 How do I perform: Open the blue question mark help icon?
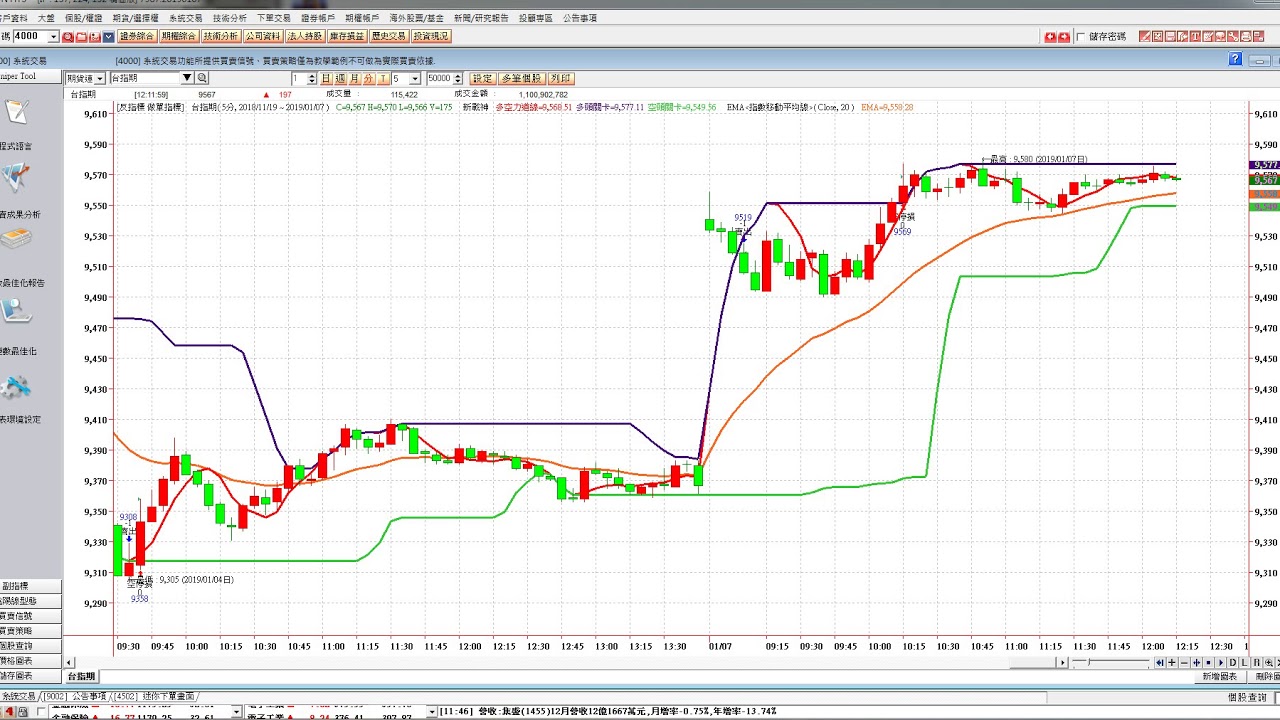(1235, 59)
